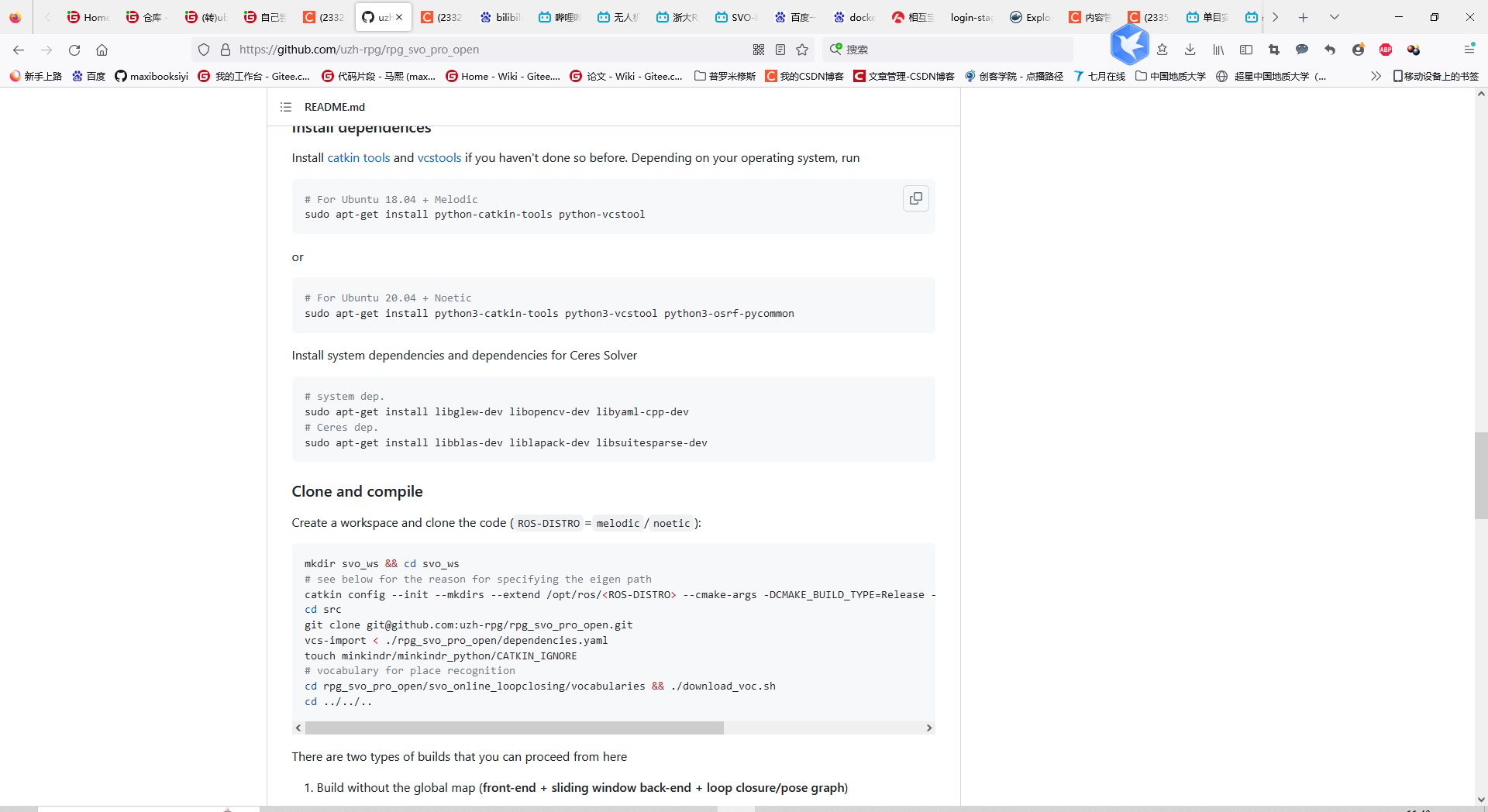Open 文章管理-CSDN博客 bookmark
The image size is (1488, 812).
tap(904, 76)
